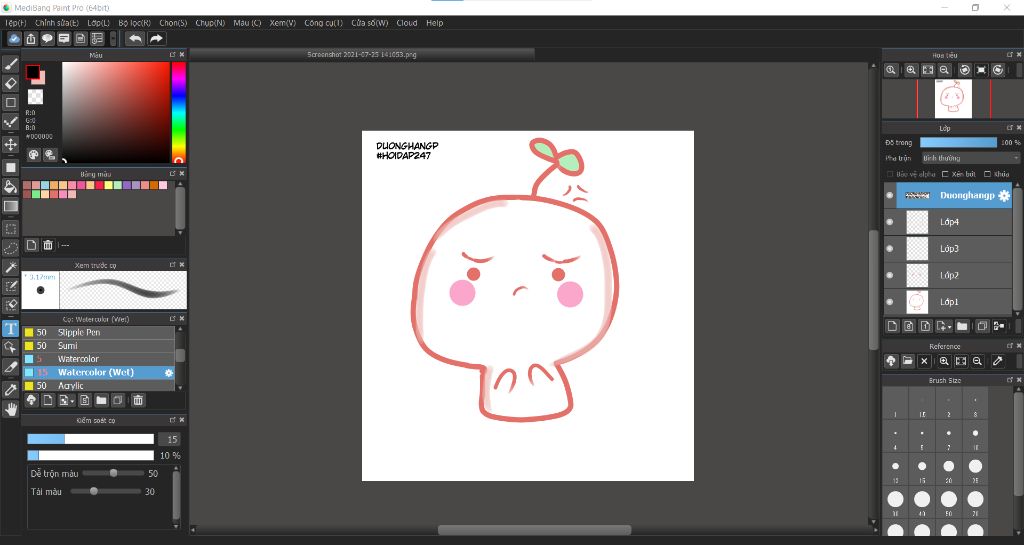Hide the Lớp1 layer
The width and height of the screenshot is (1024, 545).
(889, 302)
